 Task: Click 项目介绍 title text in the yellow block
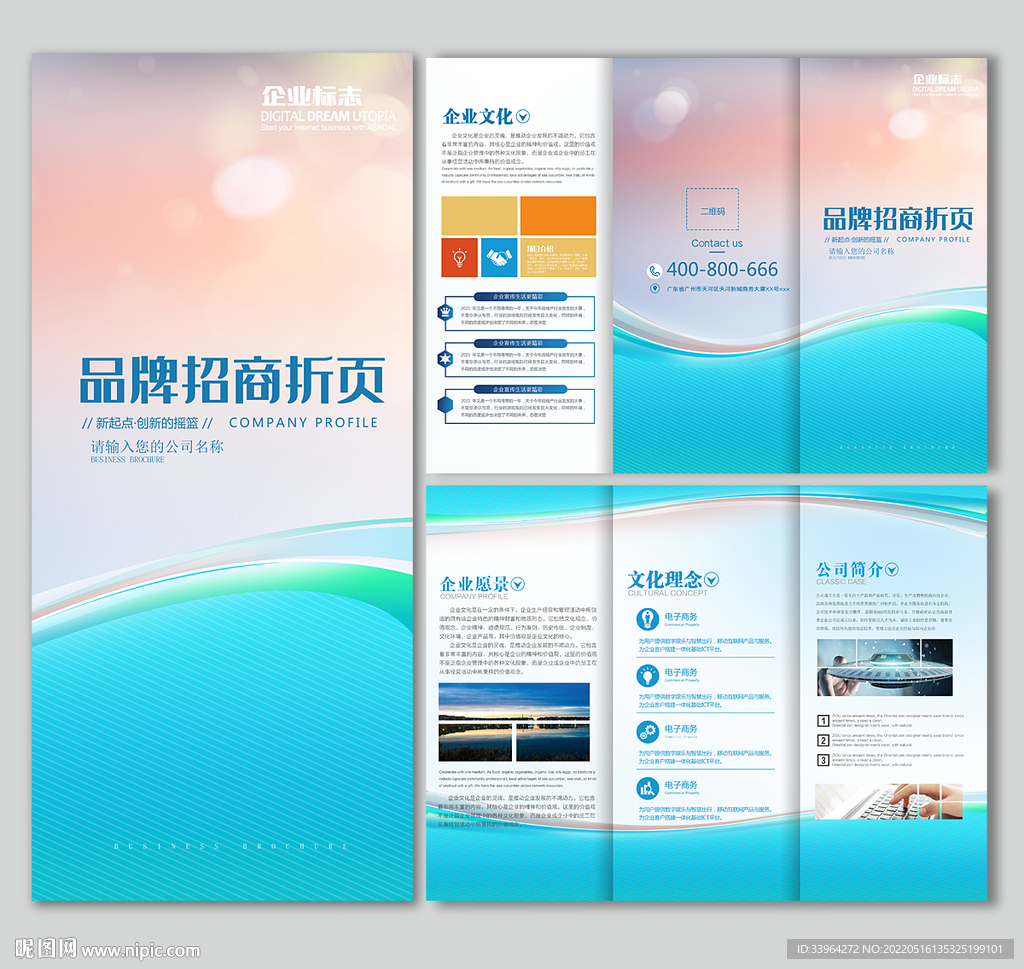point(540,249)
